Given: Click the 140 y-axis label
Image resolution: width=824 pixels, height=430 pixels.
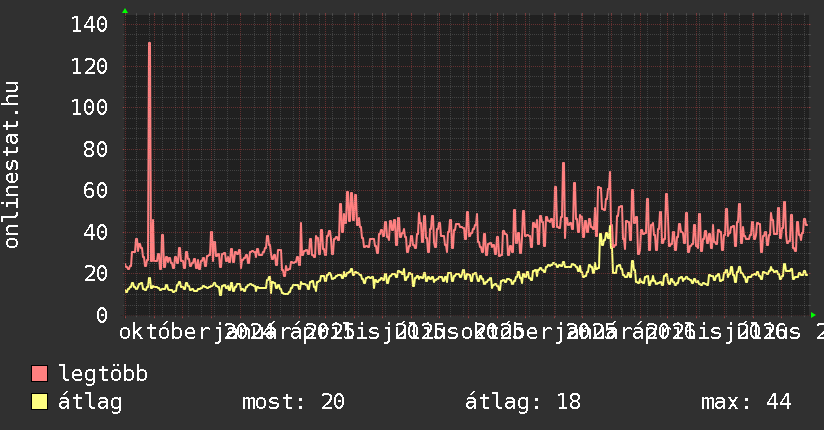Looking at the screenshot, I should pos(89,24).
